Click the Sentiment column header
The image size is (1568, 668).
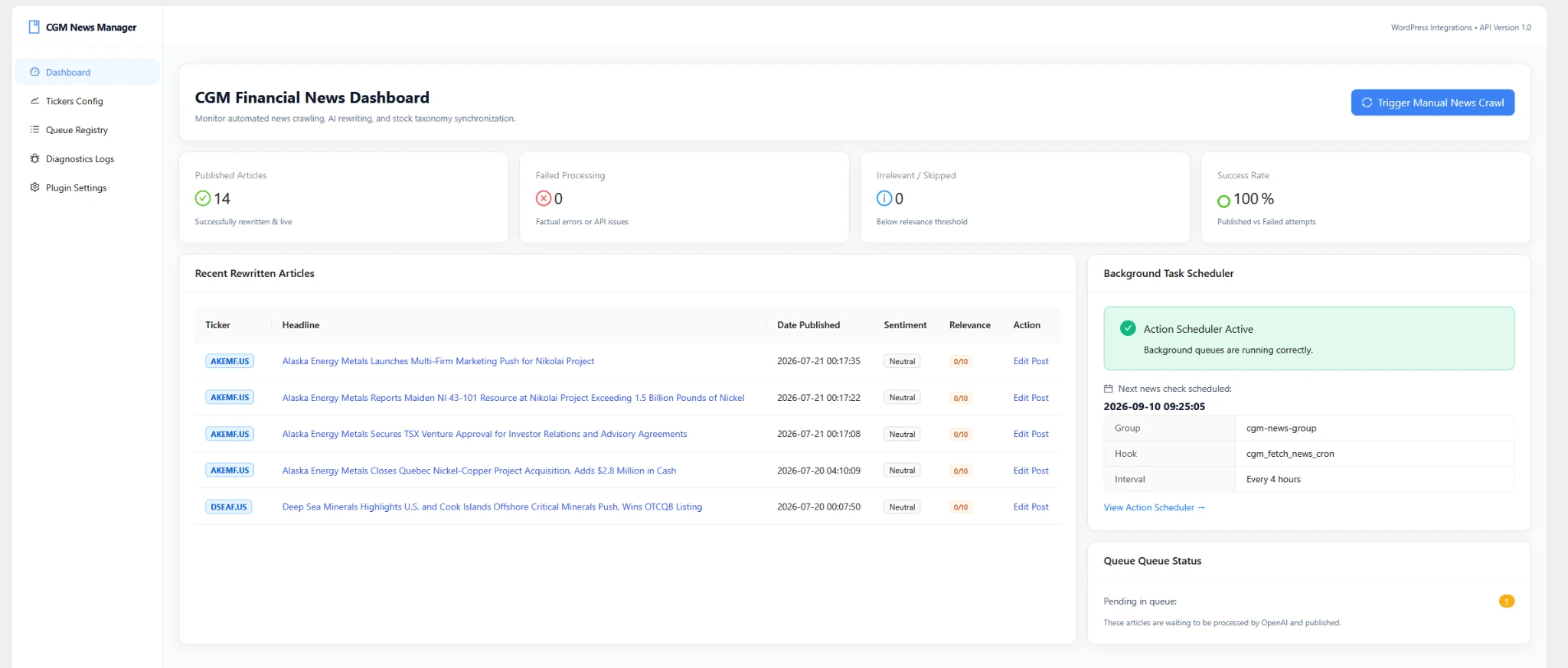[905, 325]
